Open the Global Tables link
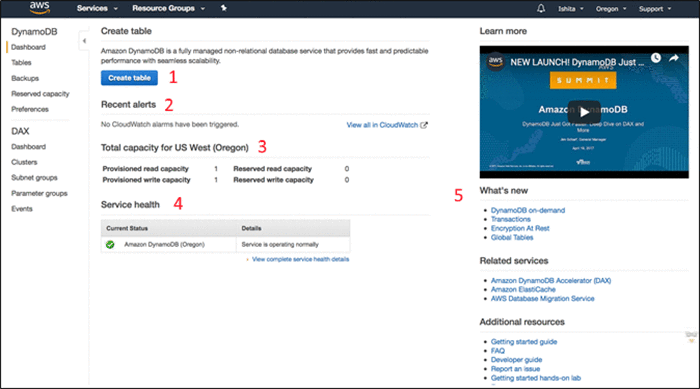Screen dimensions: 700x389 pos(512,238)
